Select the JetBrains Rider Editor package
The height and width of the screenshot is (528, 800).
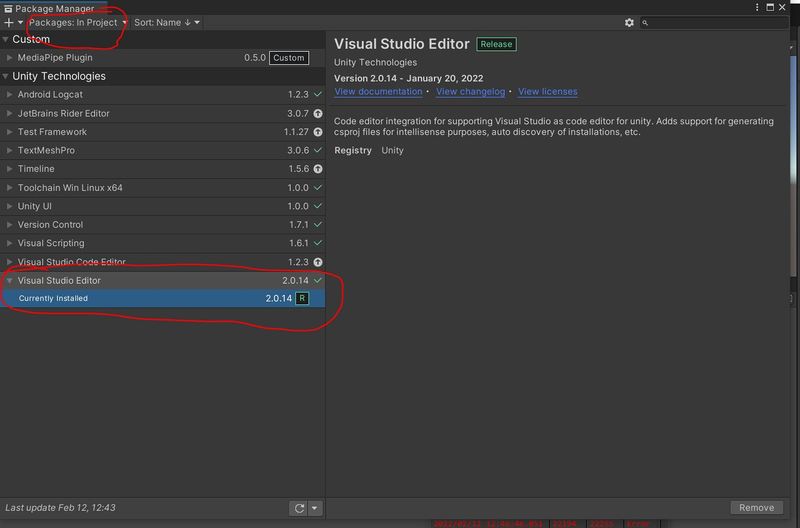coord(163,113)
